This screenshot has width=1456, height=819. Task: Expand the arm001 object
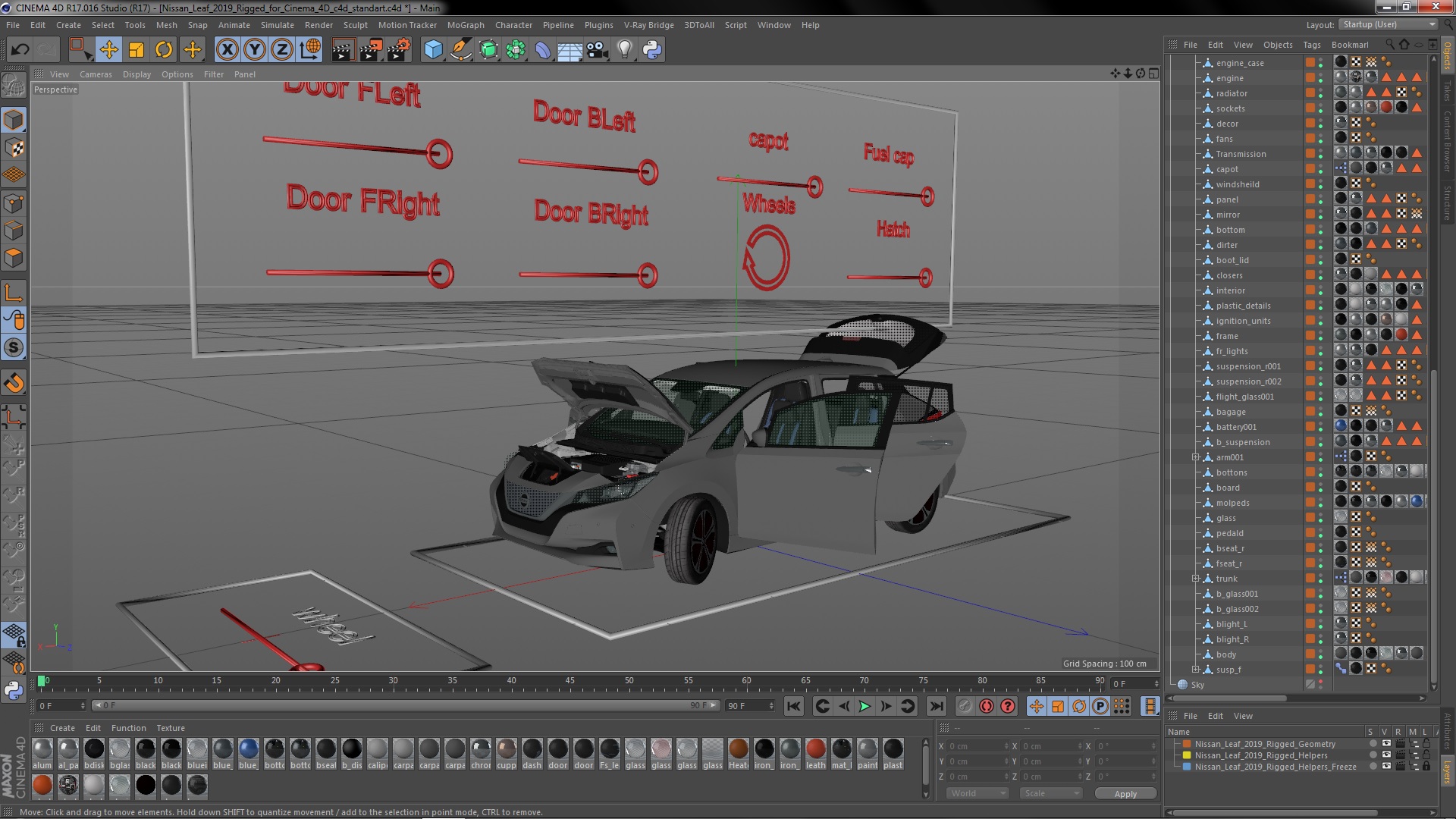[1196, 457]
